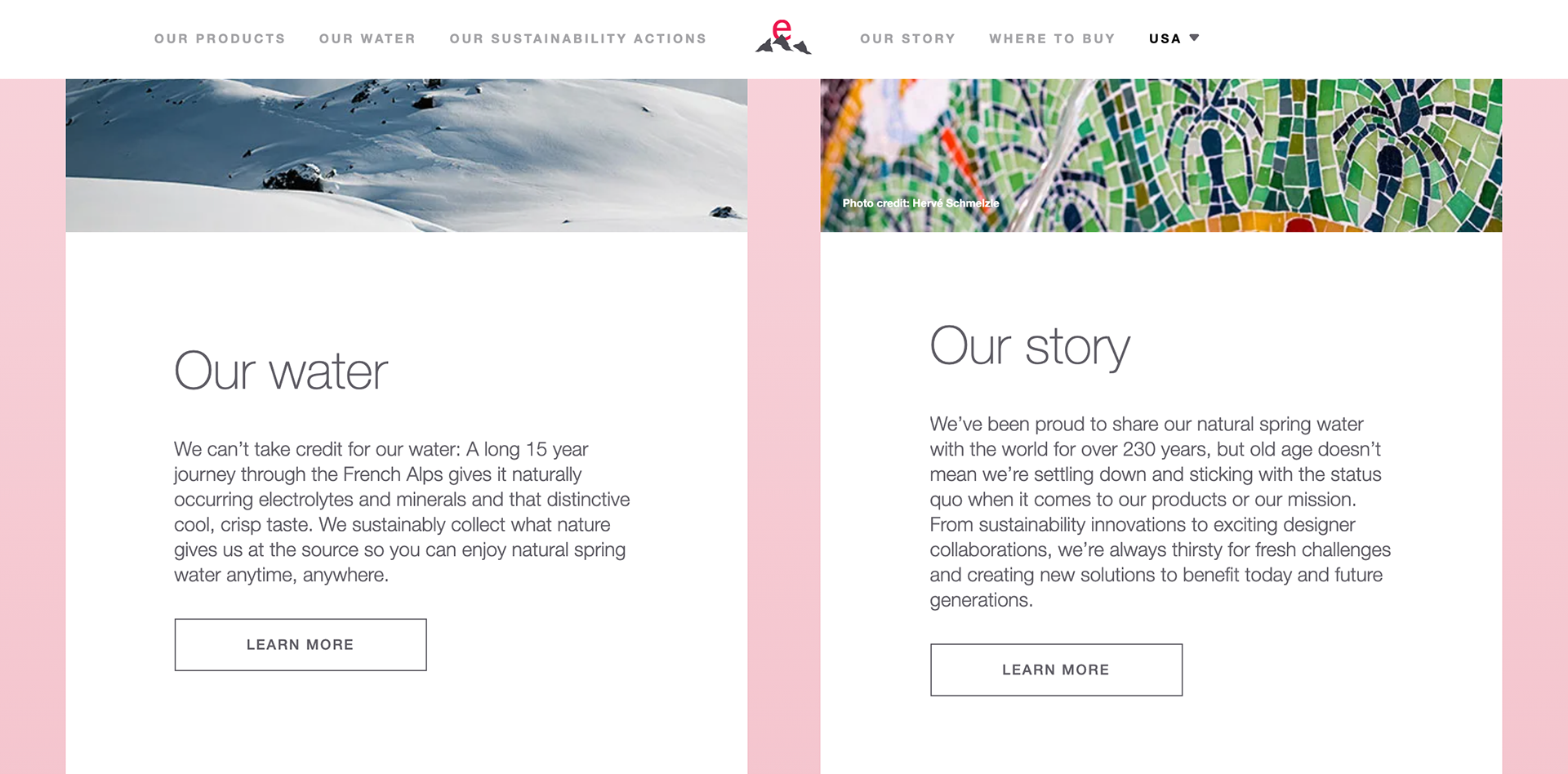Click Learn More under Our story

coord(1056,670)
